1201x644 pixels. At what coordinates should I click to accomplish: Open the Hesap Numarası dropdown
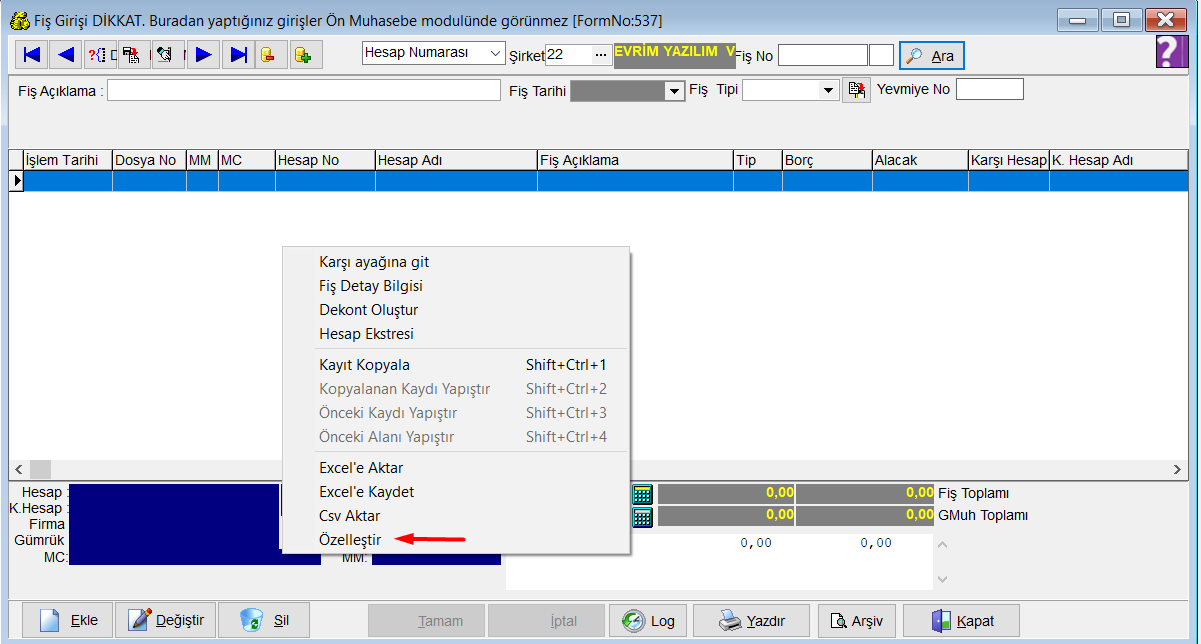(x=433, y=54)
